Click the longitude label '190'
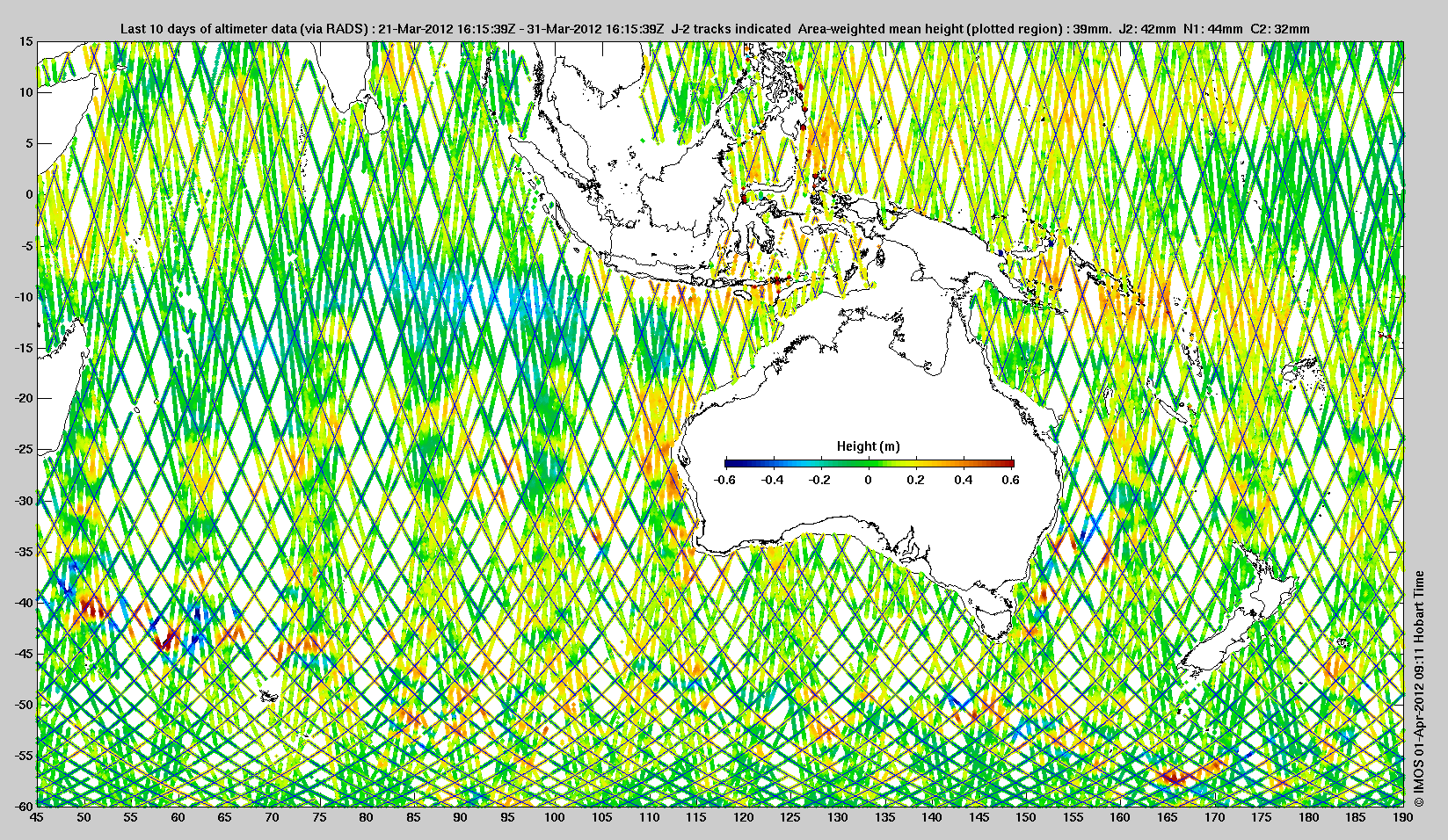 coord(1403,817)
